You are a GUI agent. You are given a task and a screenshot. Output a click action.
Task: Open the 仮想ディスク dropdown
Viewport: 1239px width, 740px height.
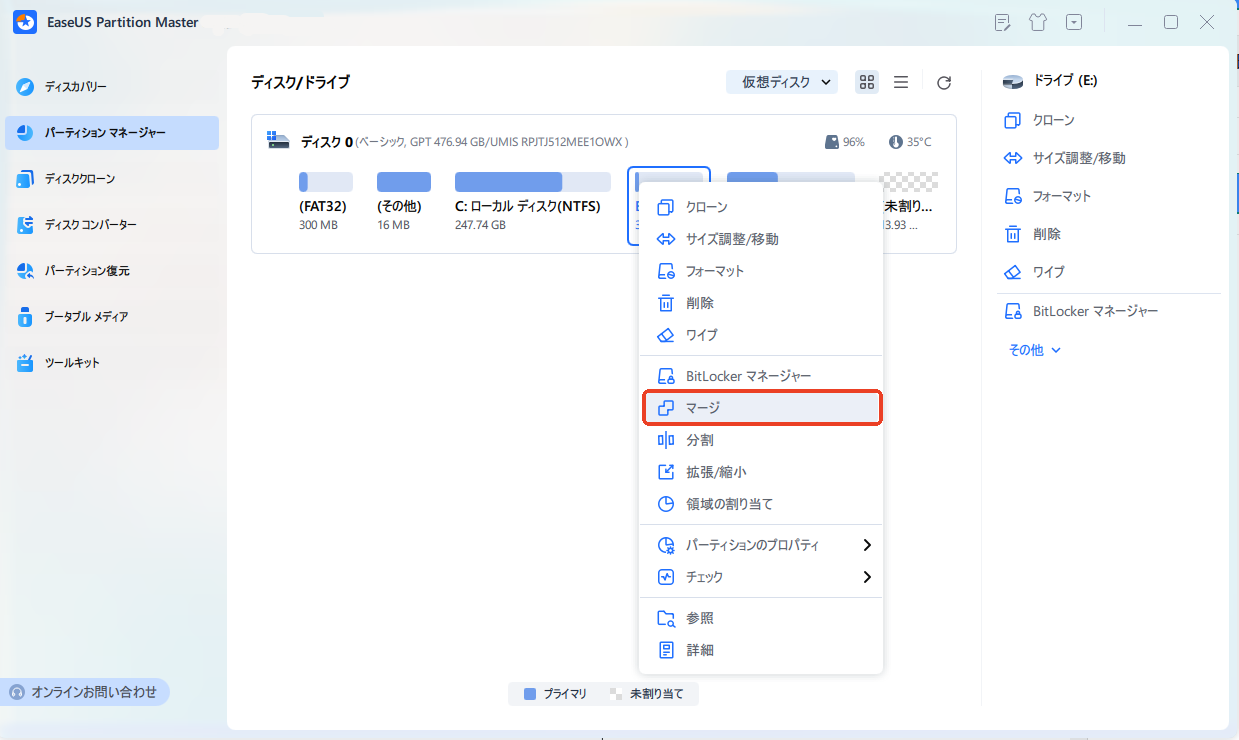click(782, 82)
